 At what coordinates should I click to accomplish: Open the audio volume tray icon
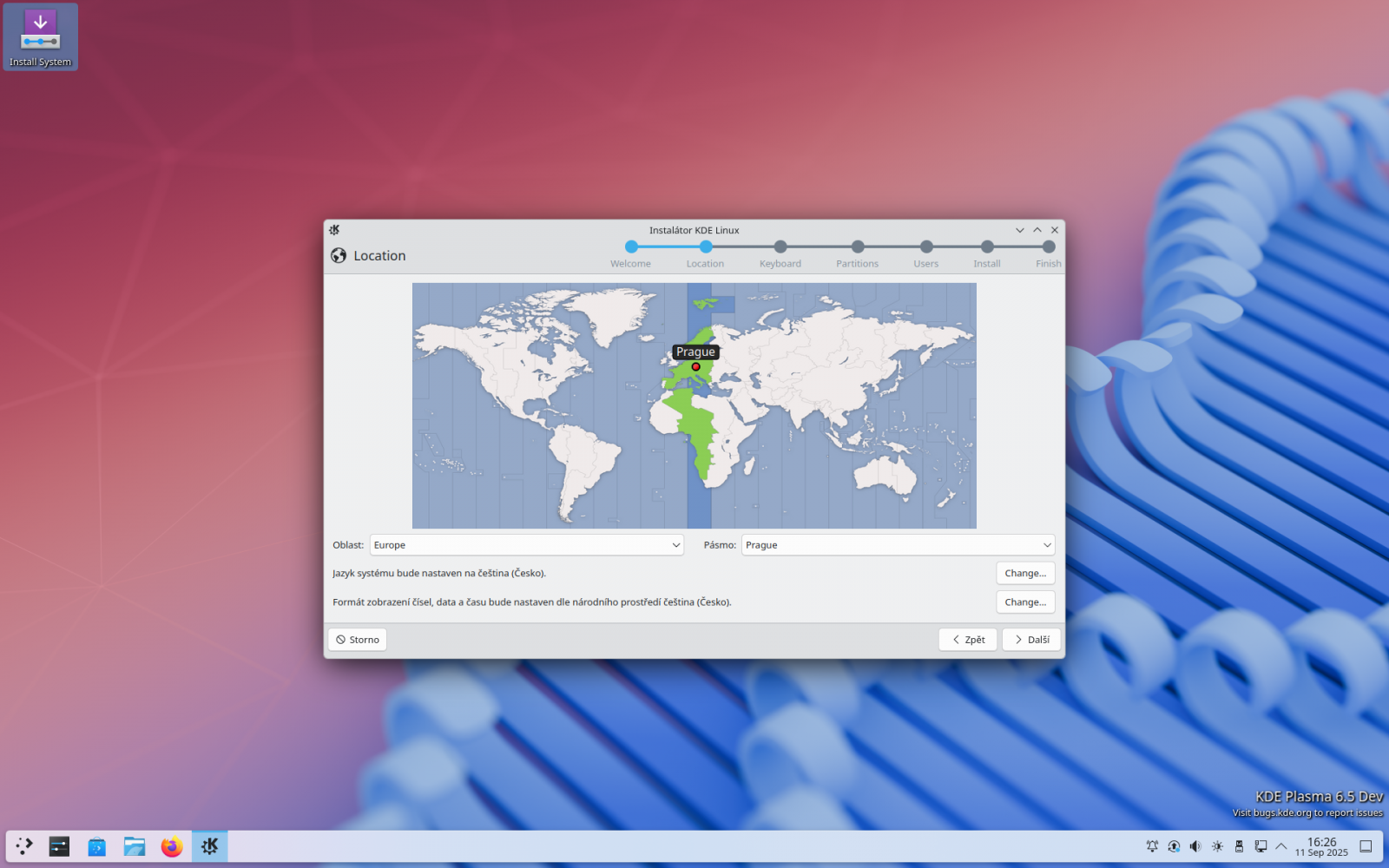pyautogui.click(x=1195, y=846)
